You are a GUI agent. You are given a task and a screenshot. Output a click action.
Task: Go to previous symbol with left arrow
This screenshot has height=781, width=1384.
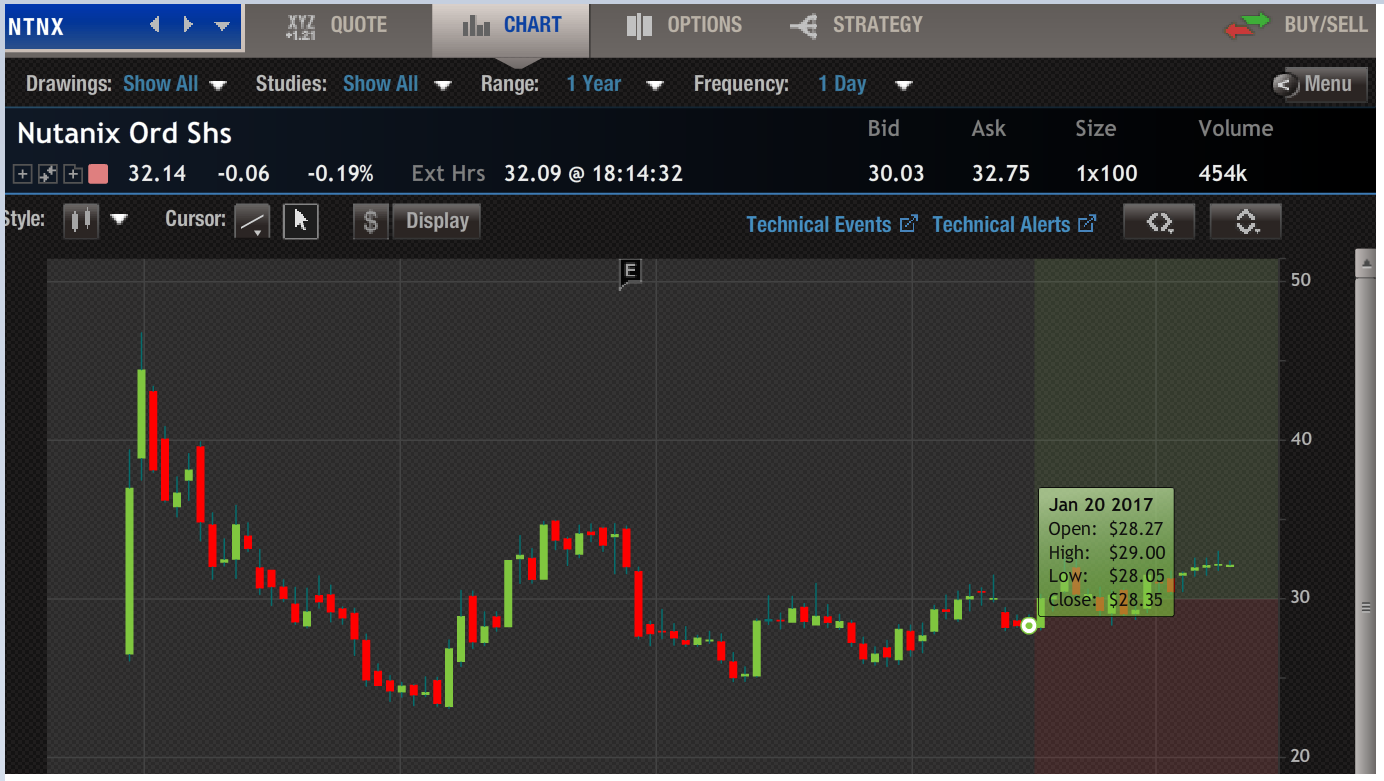[155, 25]
